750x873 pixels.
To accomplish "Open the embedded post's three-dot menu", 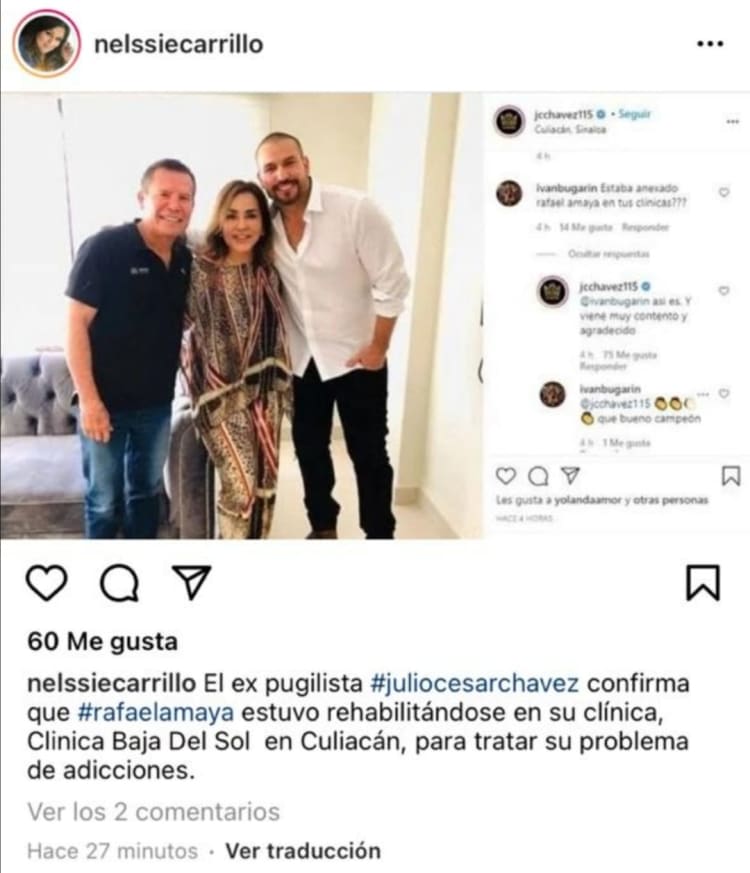I will pyautogui.click(x=733, y=121).
